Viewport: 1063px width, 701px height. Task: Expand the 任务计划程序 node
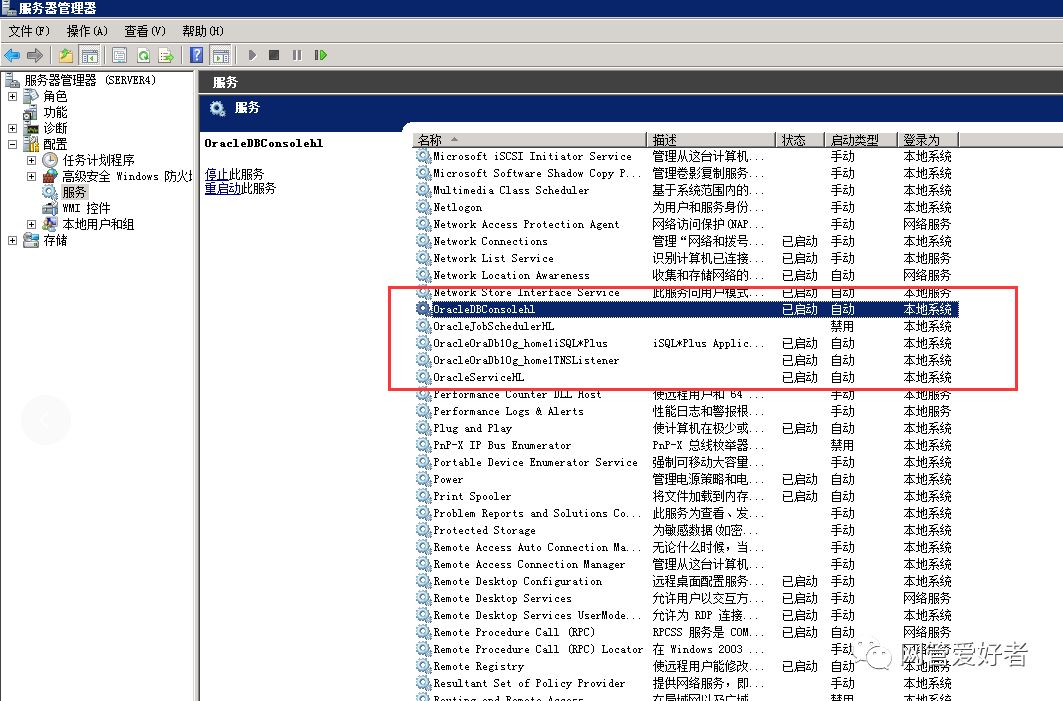31,161
